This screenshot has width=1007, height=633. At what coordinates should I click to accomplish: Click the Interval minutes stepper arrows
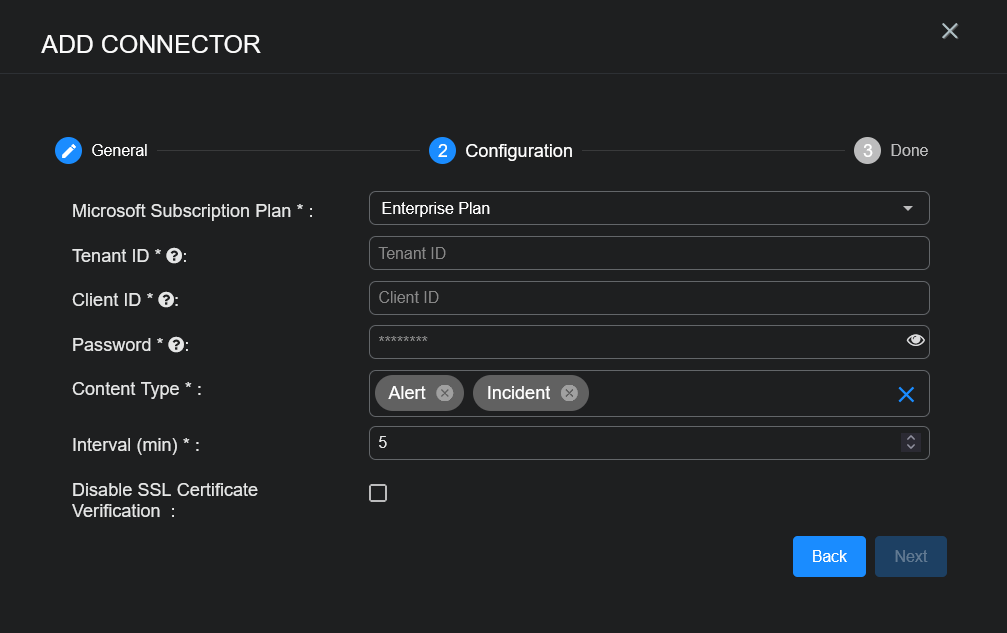coord(910,442)
